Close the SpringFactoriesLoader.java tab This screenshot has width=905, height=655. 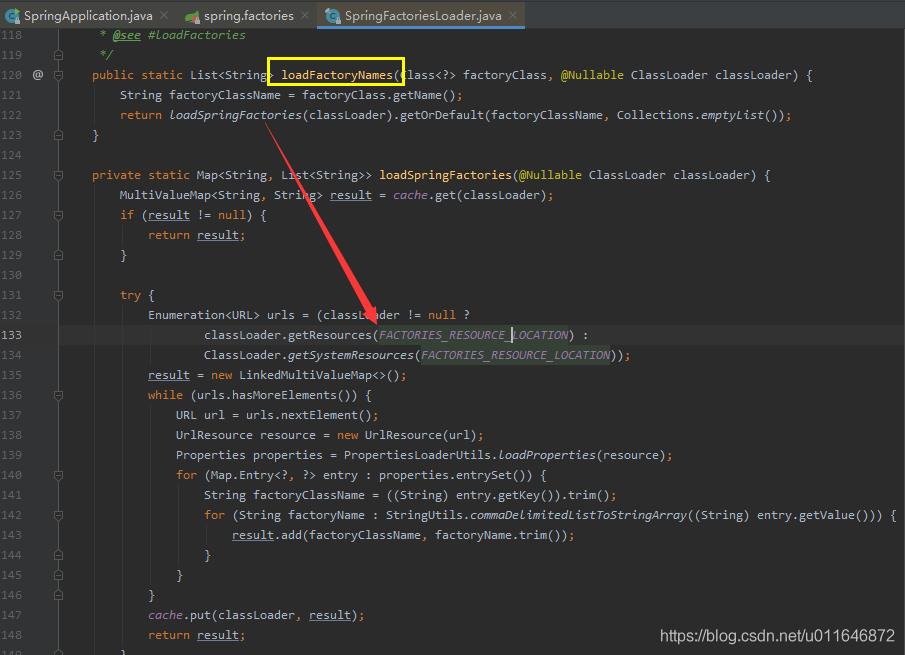(x=515, y=16)
